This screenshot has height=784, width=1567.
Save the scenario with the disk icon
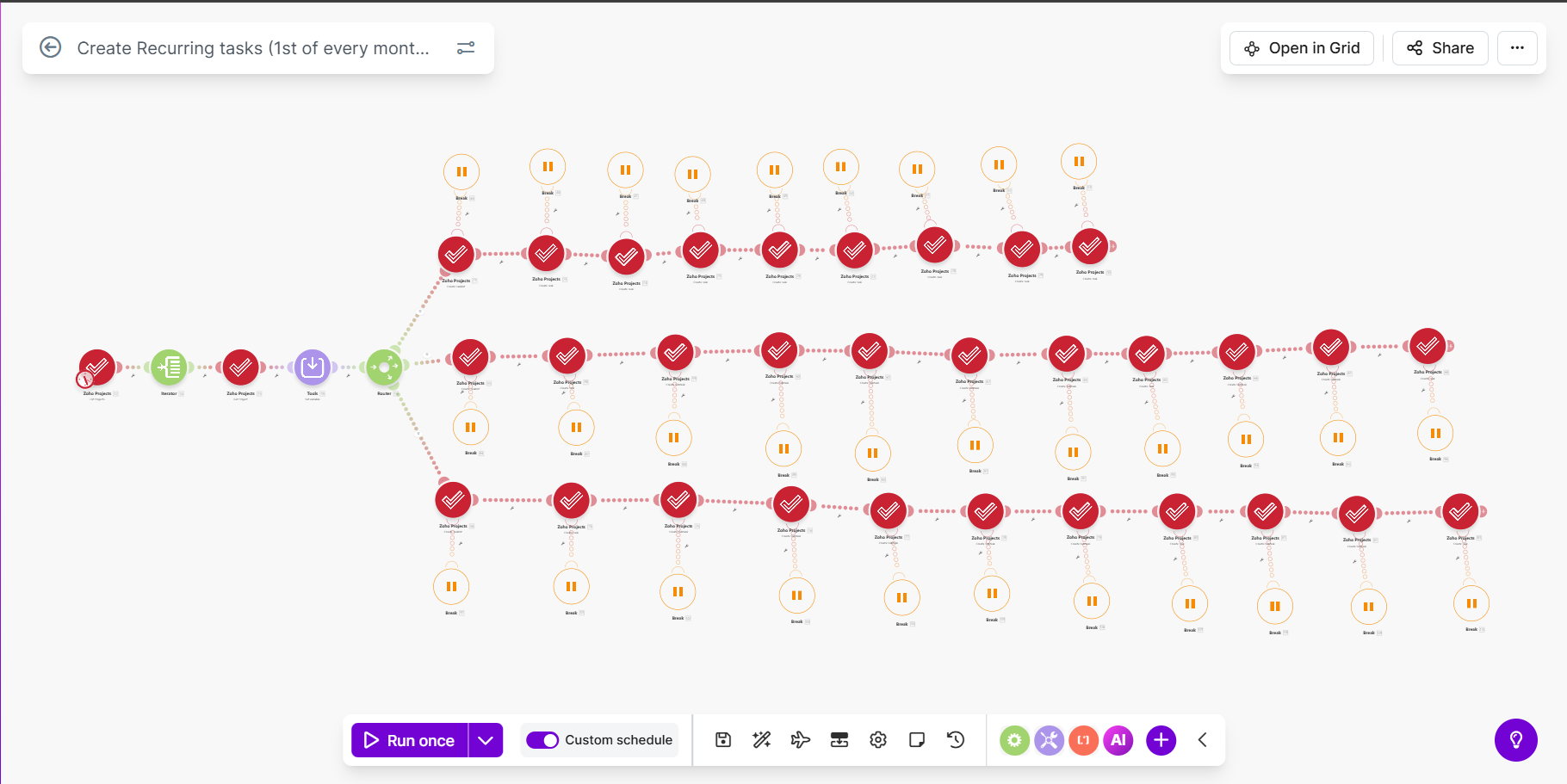[x=723, y=740]
